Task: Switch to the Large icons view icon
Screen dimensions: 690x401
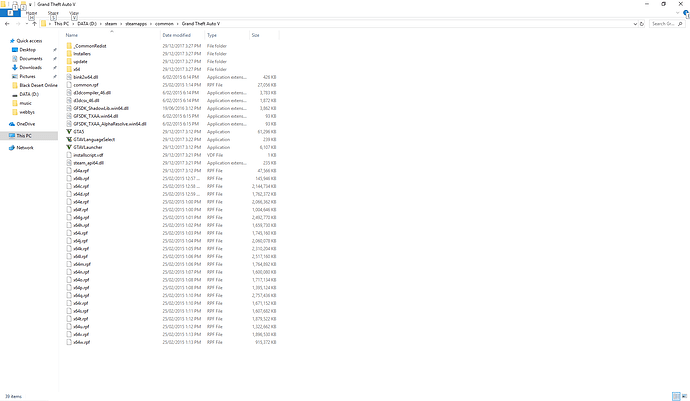Action: click(x=685, y=397)
